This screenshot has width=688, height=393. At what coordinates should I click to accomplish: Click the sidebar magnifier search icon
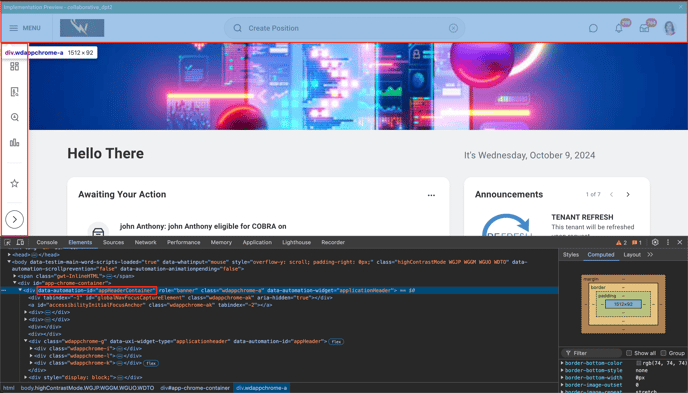pos(14,117)
